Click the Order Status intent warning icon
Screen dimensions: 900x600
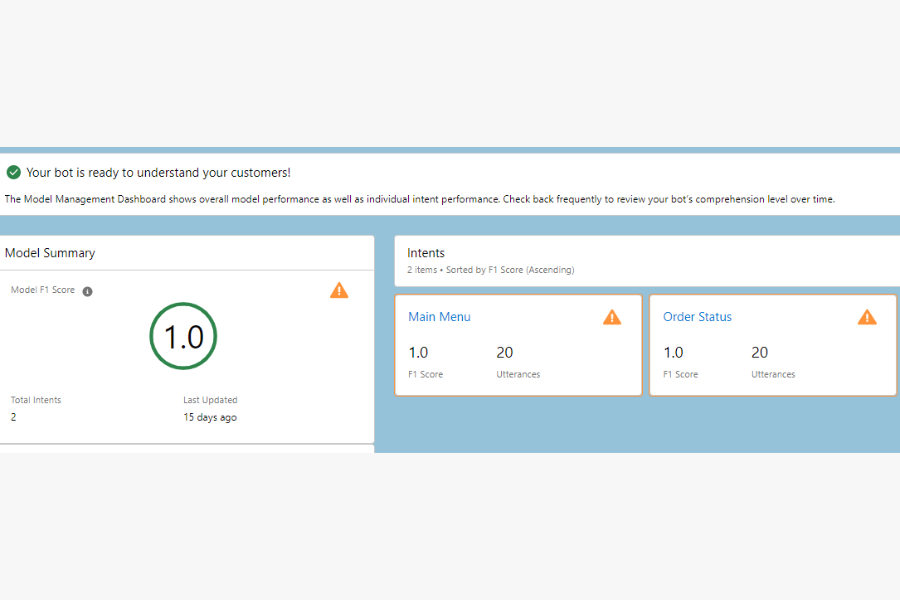point(867,317)
